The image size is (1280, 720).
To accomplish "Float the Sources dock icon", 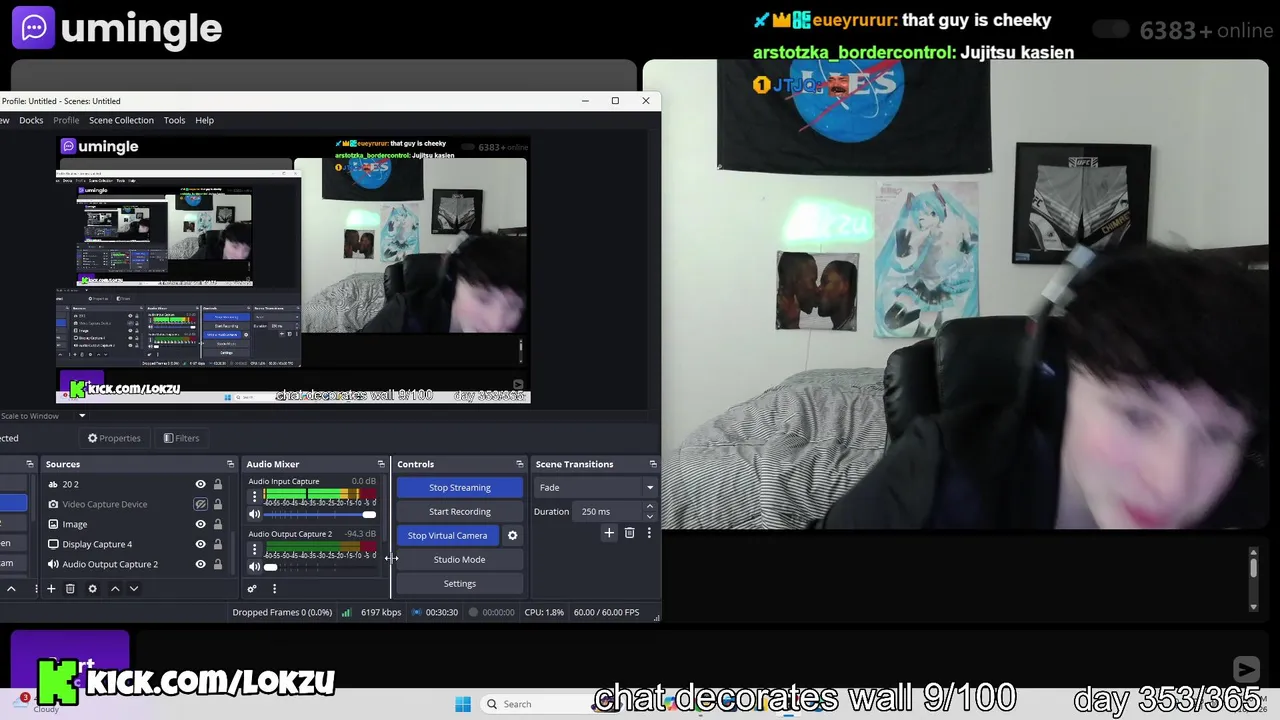I will point(230,464).
